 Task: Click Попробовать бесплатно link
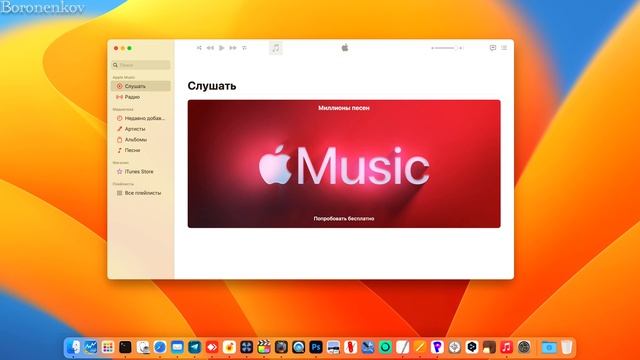[344, 219]
